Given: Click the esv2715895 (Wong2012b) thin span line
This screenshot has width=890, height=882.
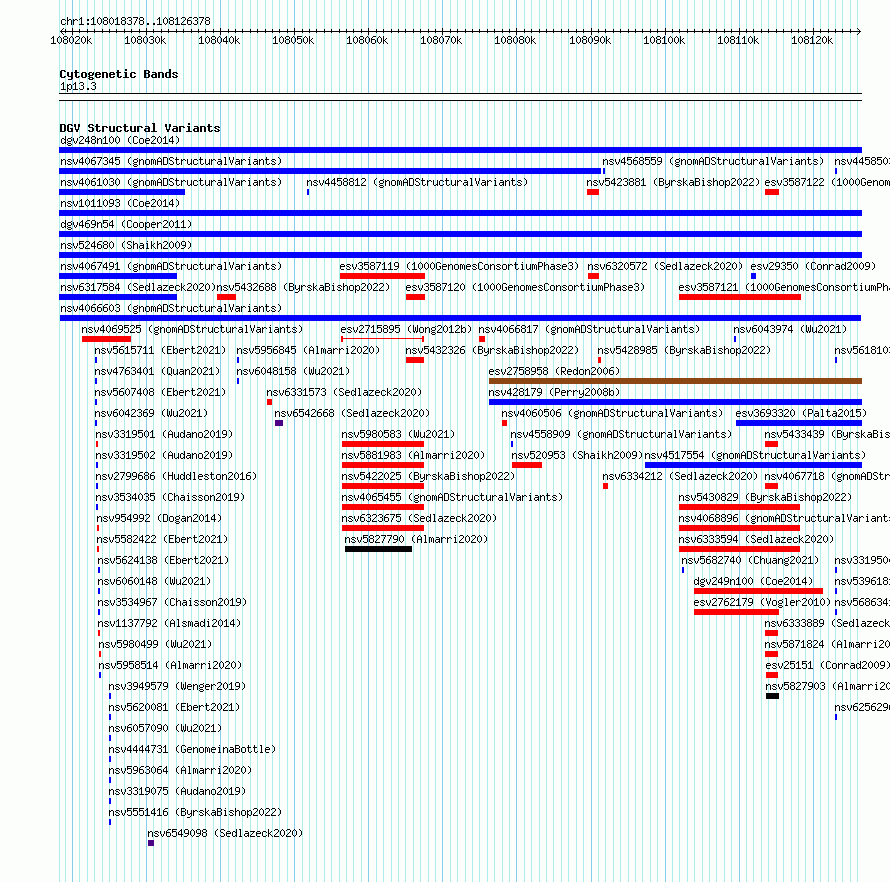Looking at the screenshot, I should pos(383,339).
